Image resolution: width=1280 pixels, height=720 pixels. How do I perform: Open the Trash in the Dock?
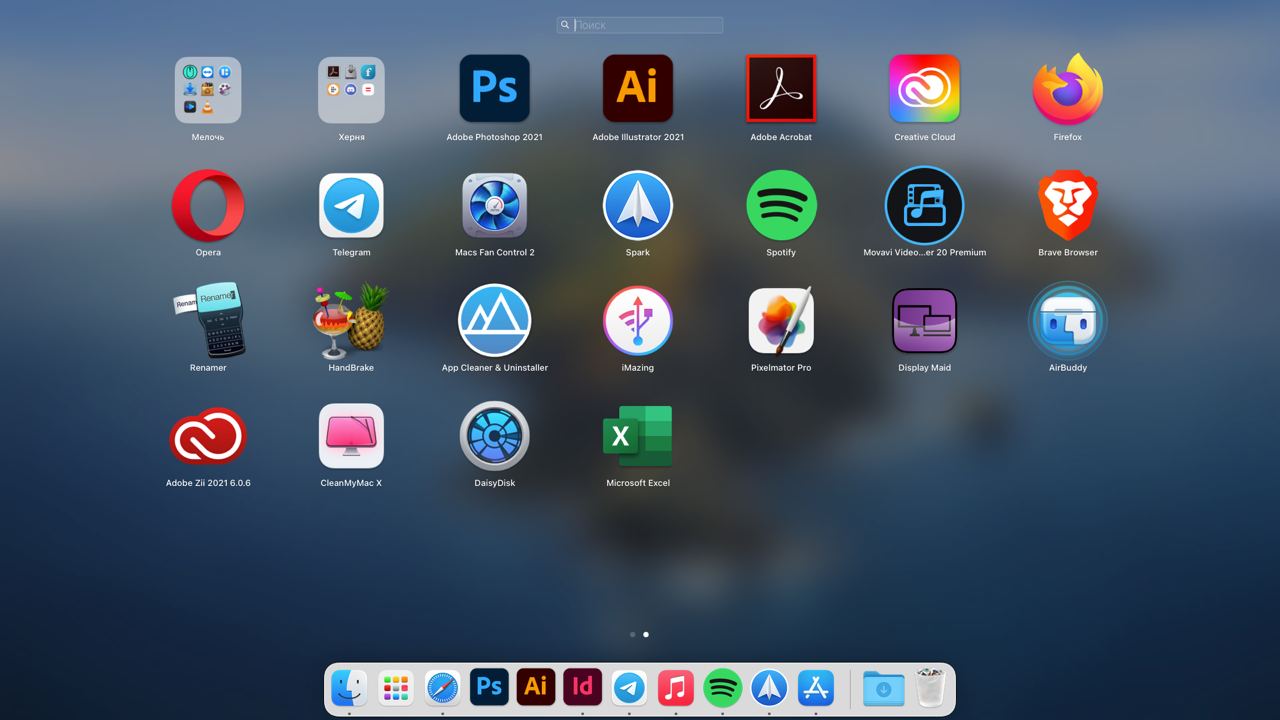[x=931, y=688]
